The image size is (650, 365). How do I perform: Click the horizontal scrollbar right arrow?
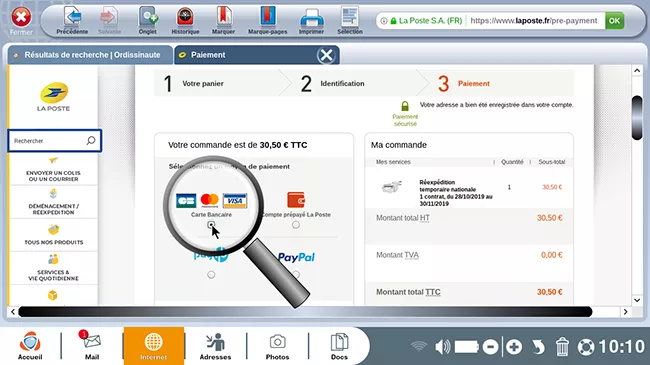[626, 311]
